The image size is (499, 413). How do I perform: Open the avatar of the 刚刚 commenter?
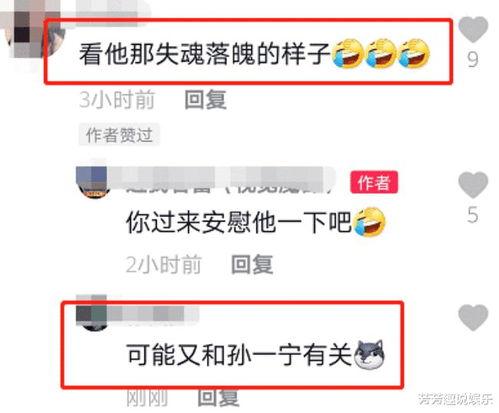(92, 313)
